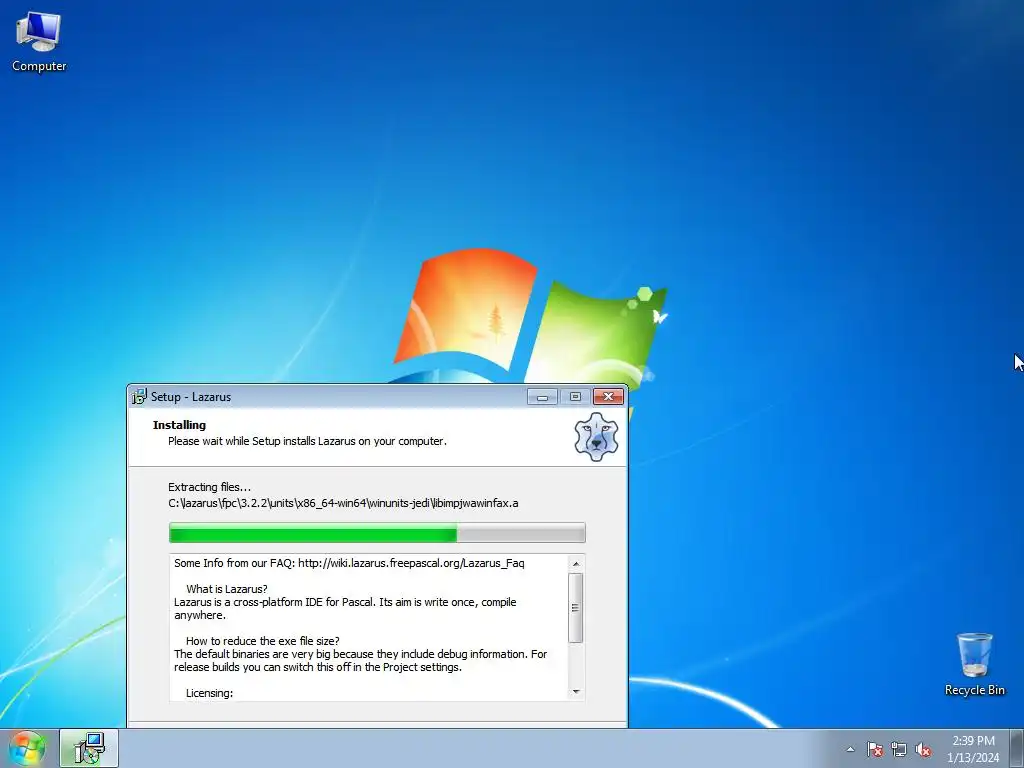Screen dimensions: 1024x768
Task: Click the FAQ scrollbar up arrow
Action: pyautogui.click(x=576, y=564)
